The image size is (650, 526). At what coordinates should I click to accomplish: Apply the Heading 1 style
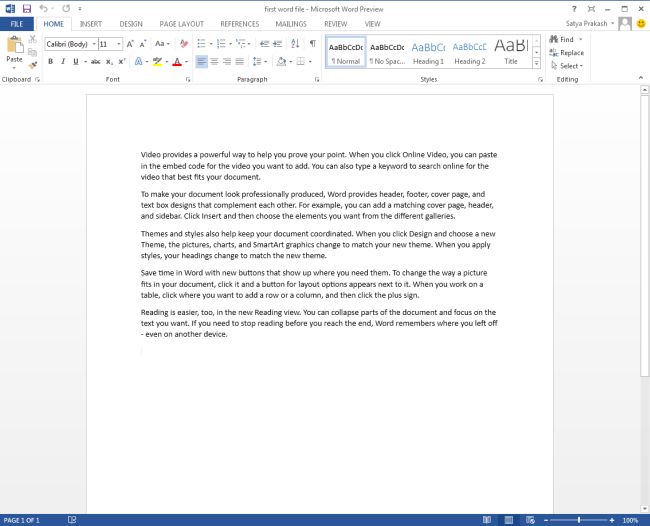[428, 51]
